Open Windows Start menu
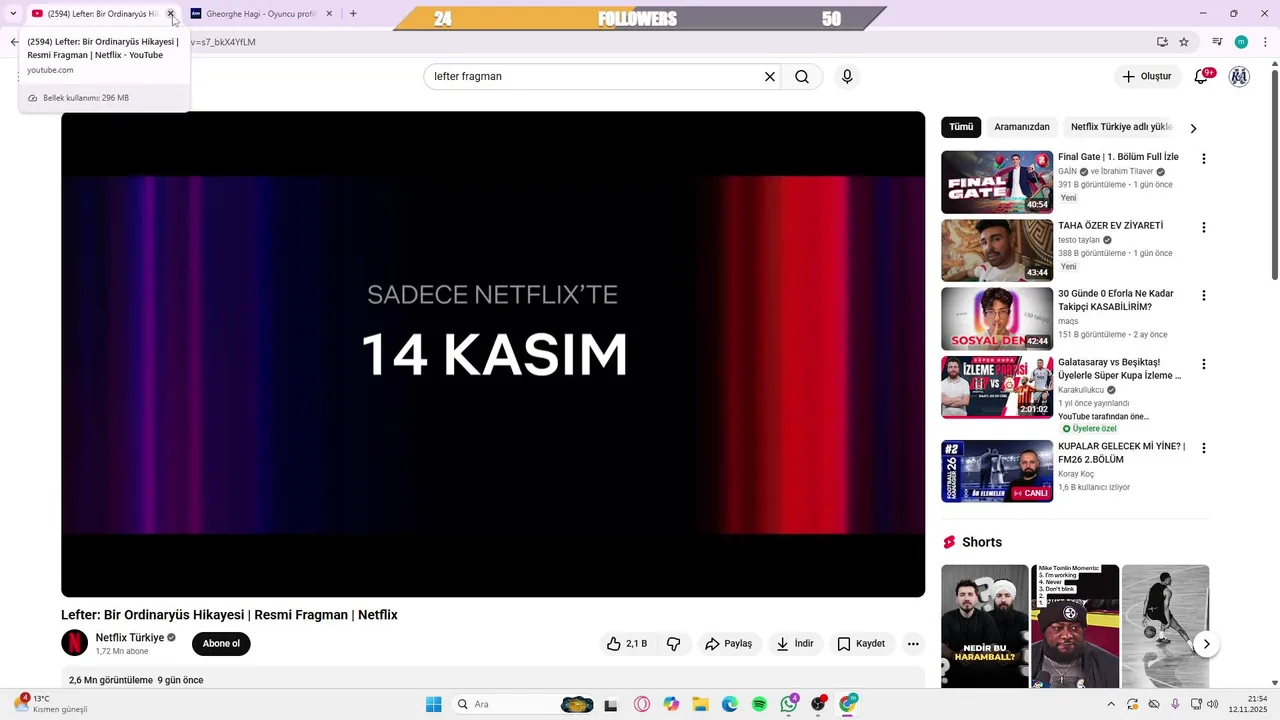The height and width of the screenshot is (720, 1280). pos(433,704)
